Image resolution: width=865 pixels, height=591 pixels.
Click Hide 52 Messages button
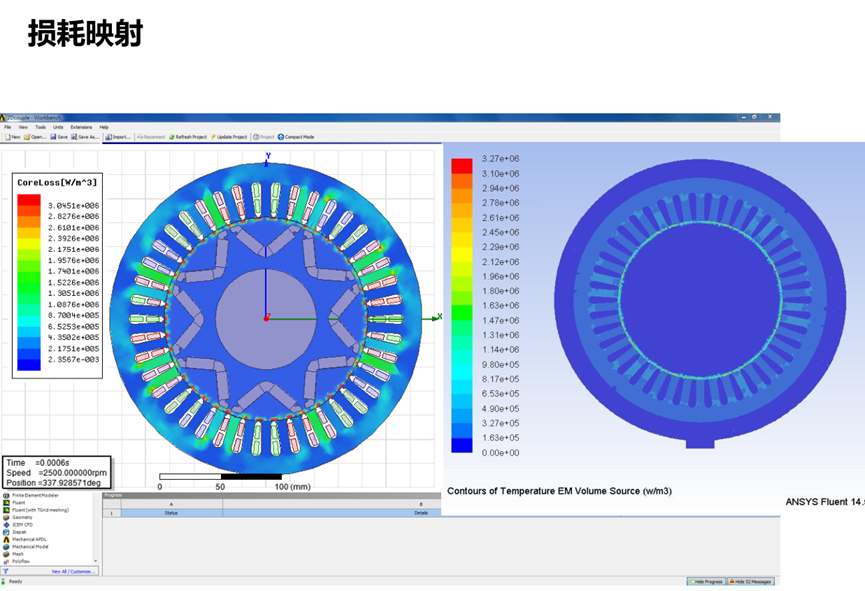751,582
